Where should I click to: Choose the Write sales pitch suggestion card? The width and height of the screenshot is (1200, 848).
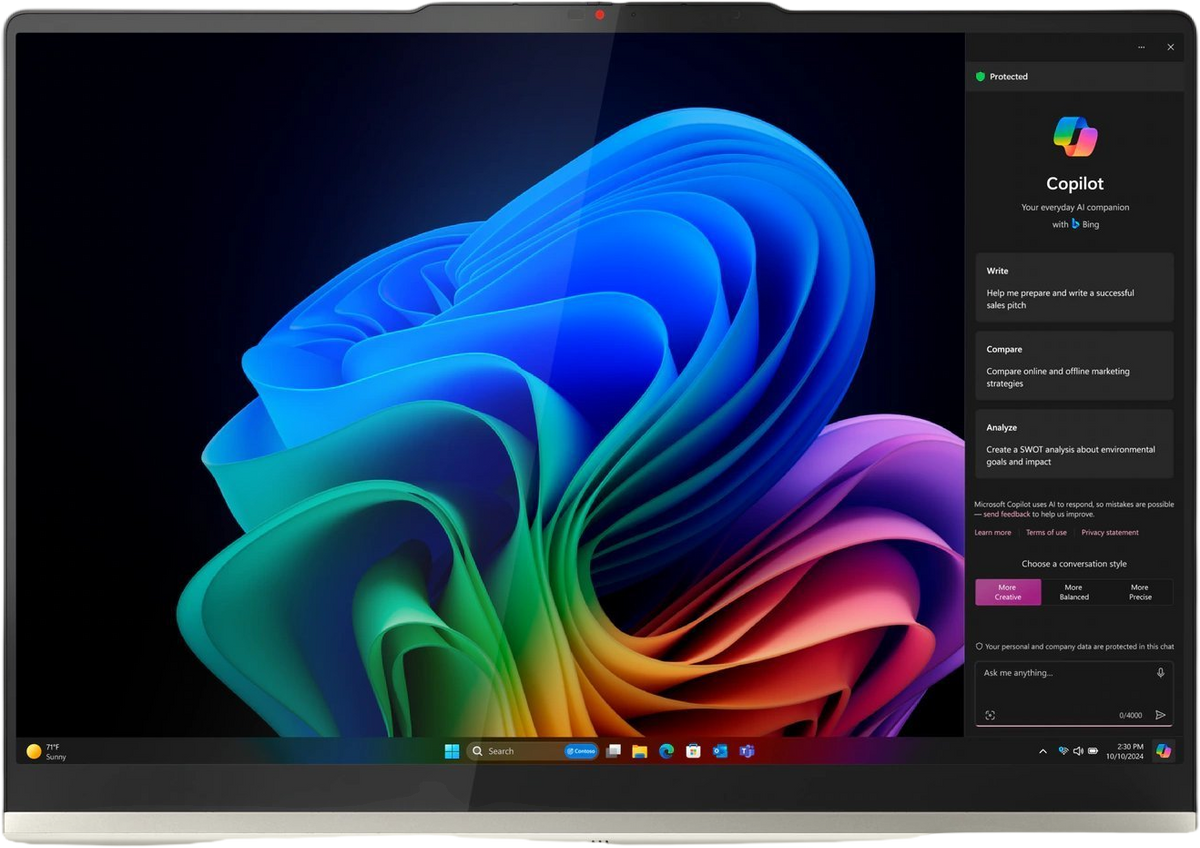click(1074, 287)
